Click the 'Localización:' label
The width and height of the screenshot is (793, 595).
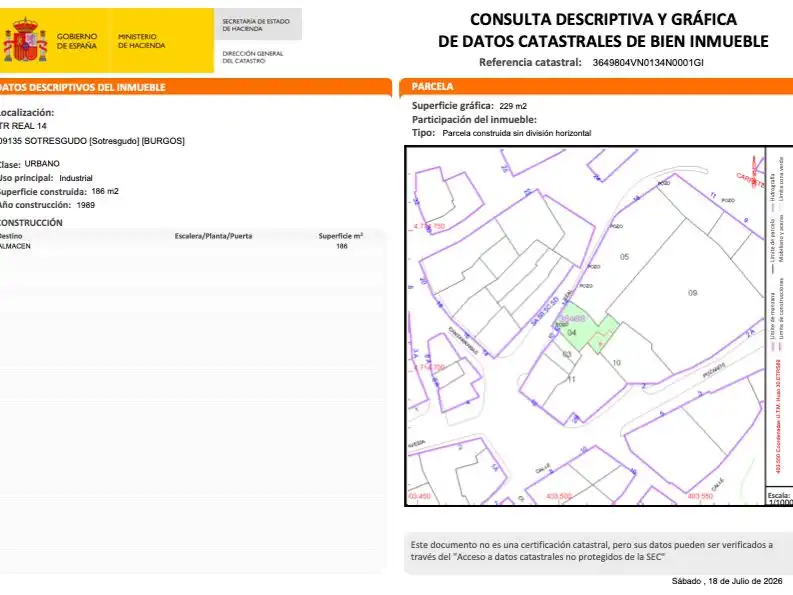[x=27, y=112]
